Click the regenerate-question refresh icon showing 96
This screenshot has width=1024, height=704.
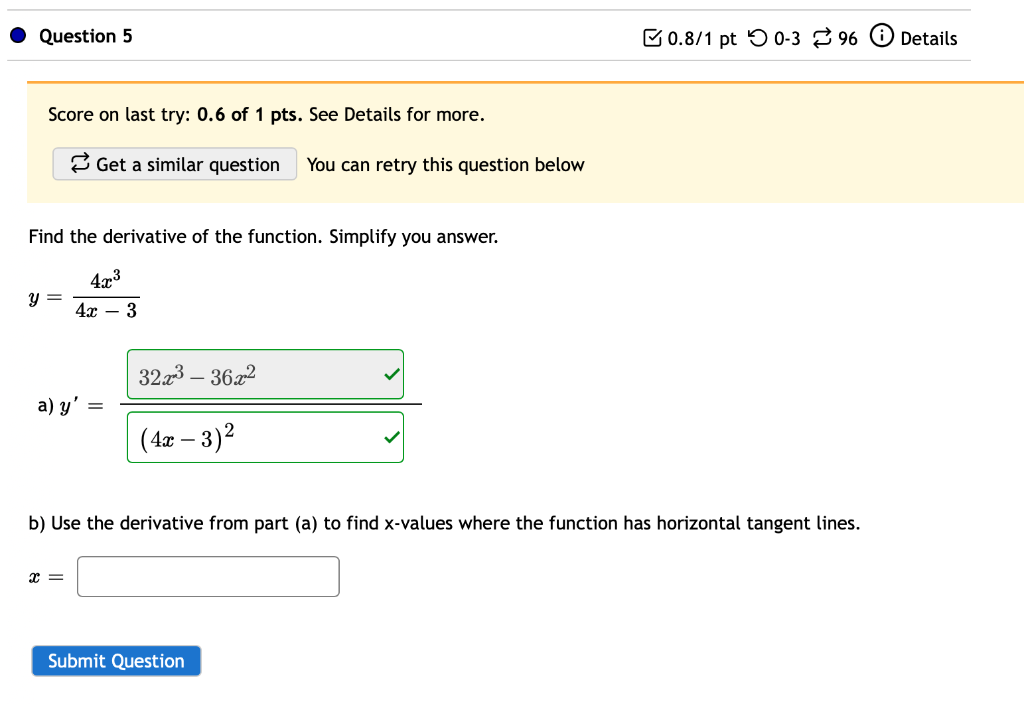click(x=822, y=38)
